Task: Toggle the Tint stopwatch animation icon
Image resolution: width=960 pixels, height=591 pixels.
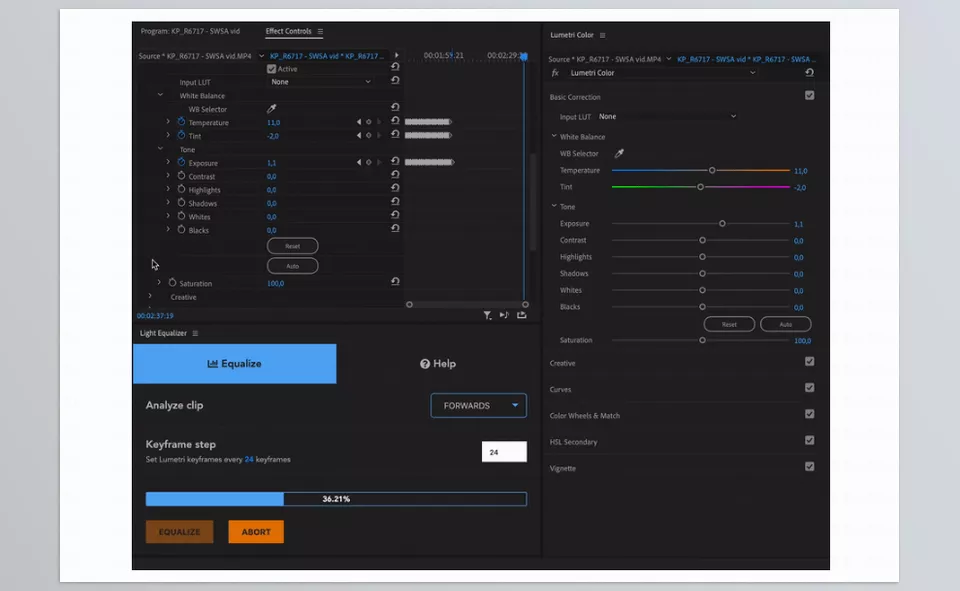Action: tap(181, 135)
